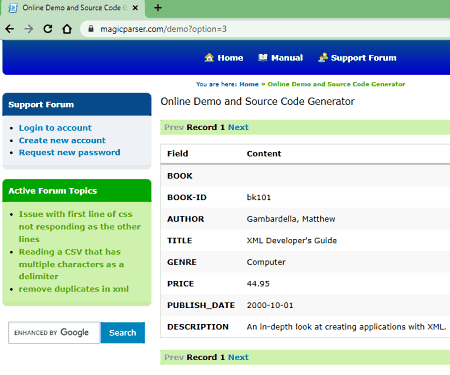This screenshot has width=450, height=375.
Task: Click the browser forward arrow
Action: pos(29,29)
